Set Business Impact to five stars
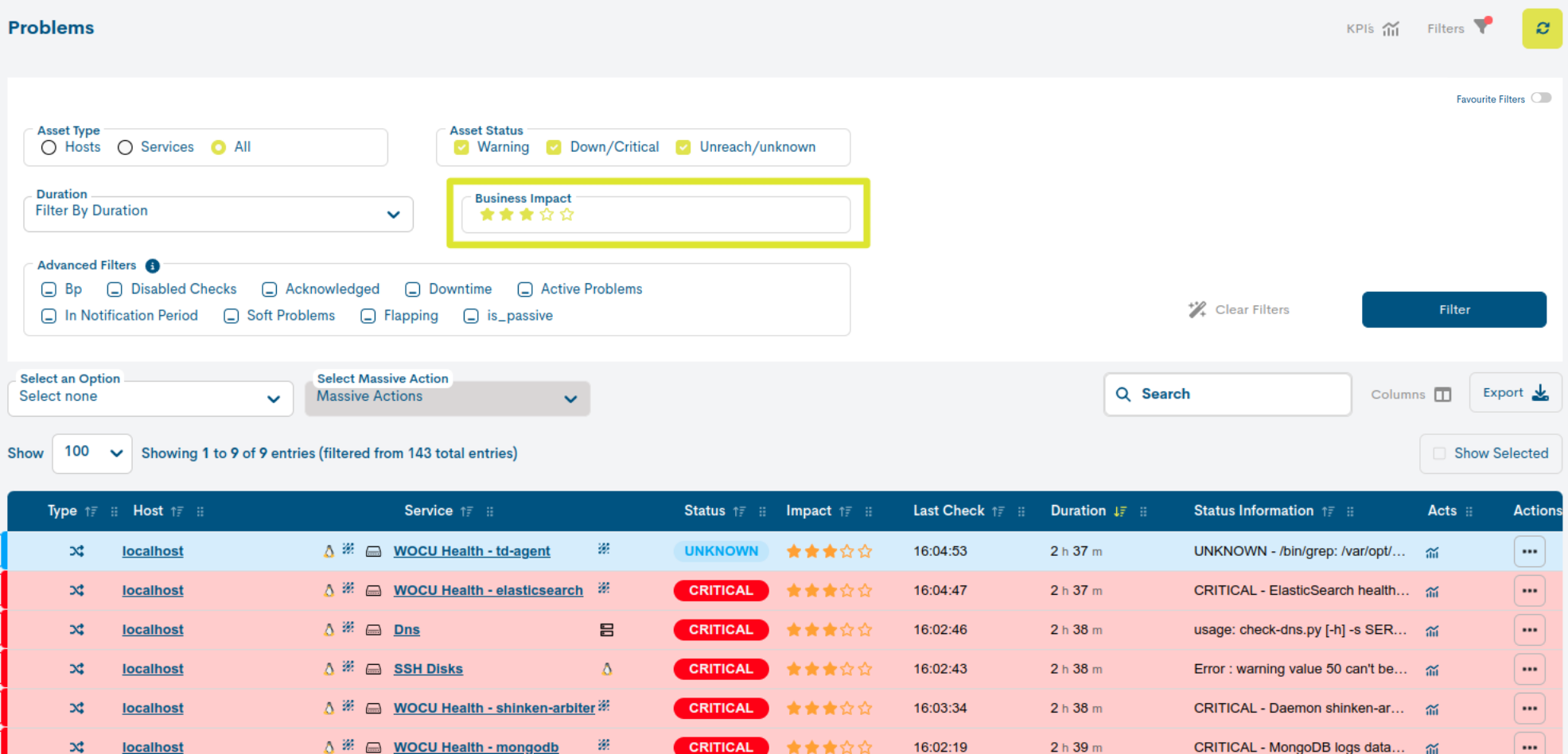 [566, 215]
